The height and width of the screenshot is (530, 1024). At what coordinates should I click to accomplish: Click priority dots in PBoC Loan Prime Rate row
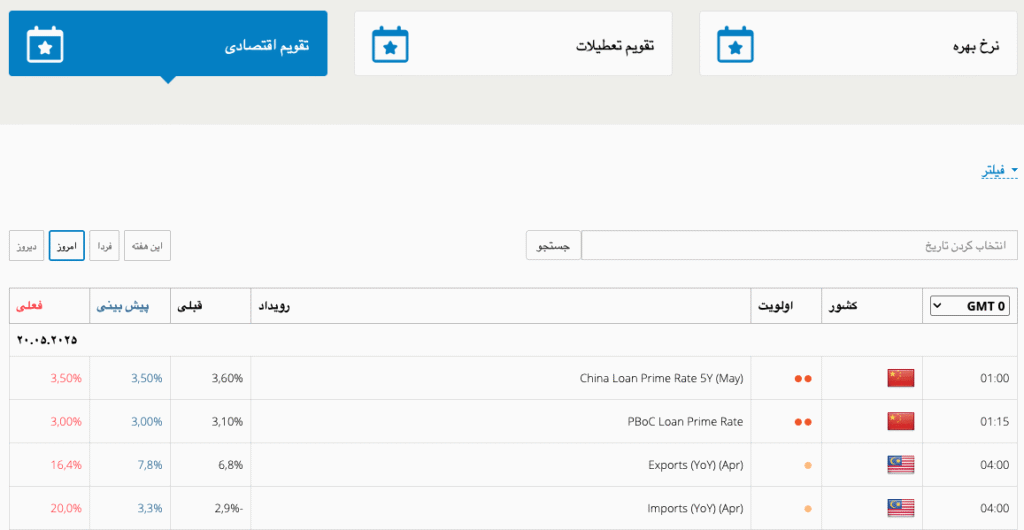803,422
